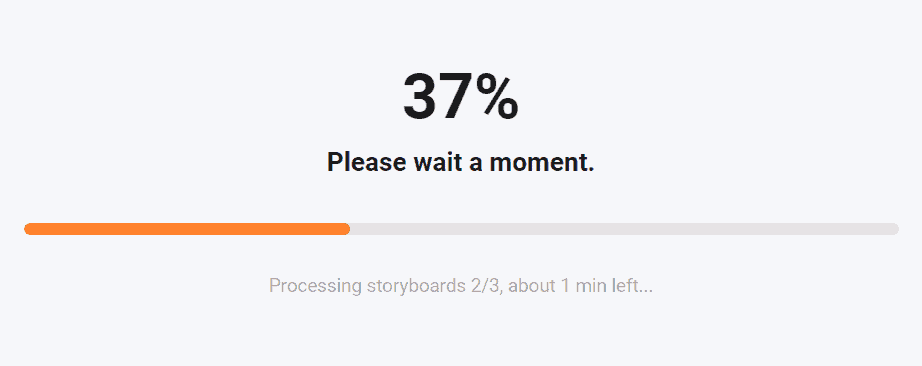Click the word "Processing" in status line

pos(315,286)
